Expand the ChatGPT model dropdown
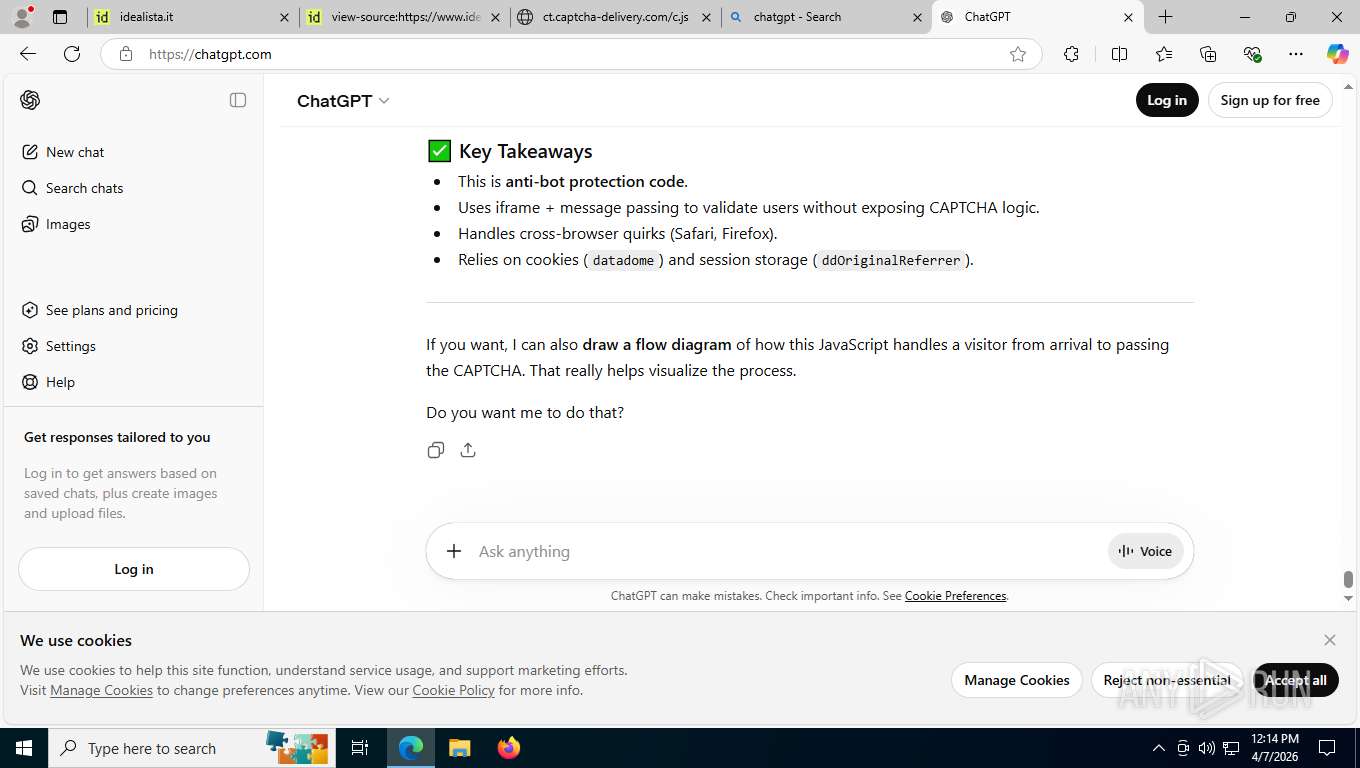1360x768 pixels. 343,101
